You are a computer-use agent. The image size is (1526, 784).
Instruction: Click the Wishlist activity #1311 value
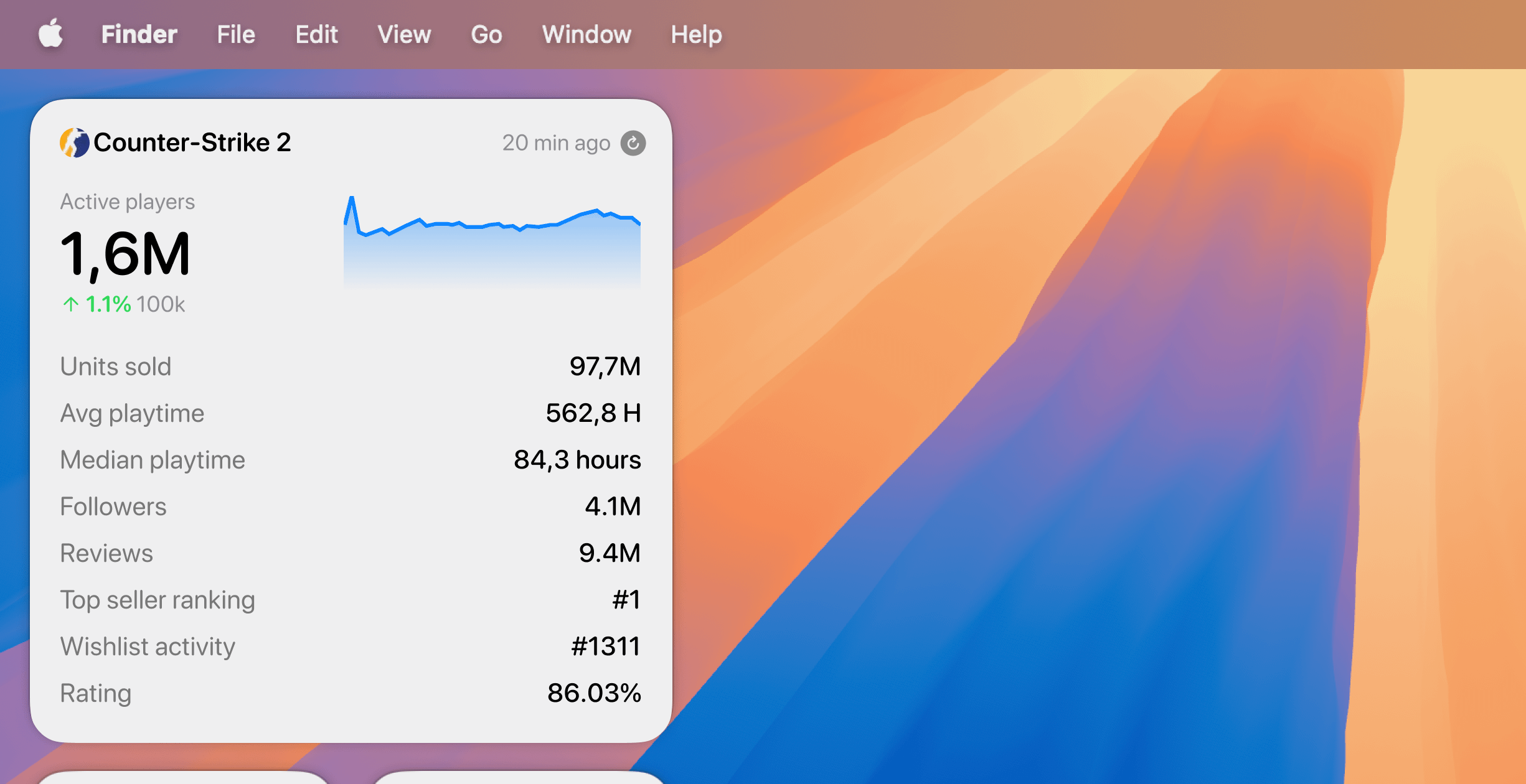tap(605, 646)
